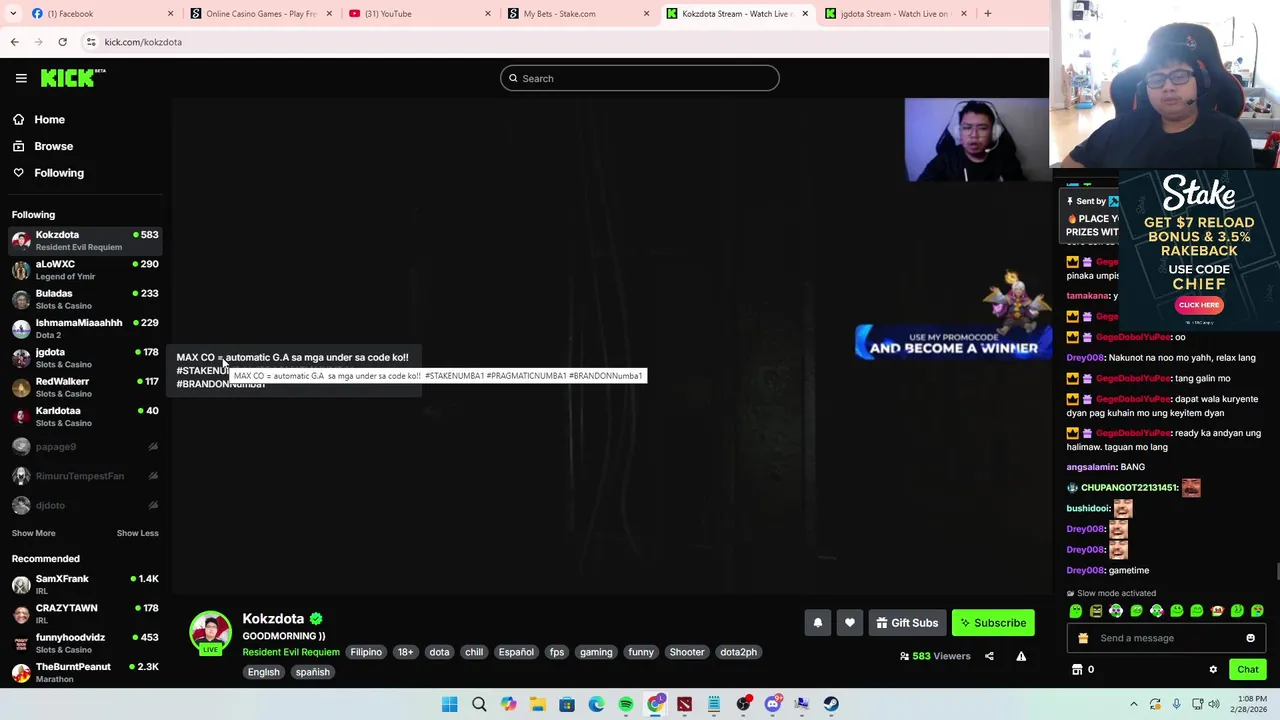Expand following list with Show More
Image resolution: width=1280 pixels, height=720 pixels.
click(x=33, y=533)
